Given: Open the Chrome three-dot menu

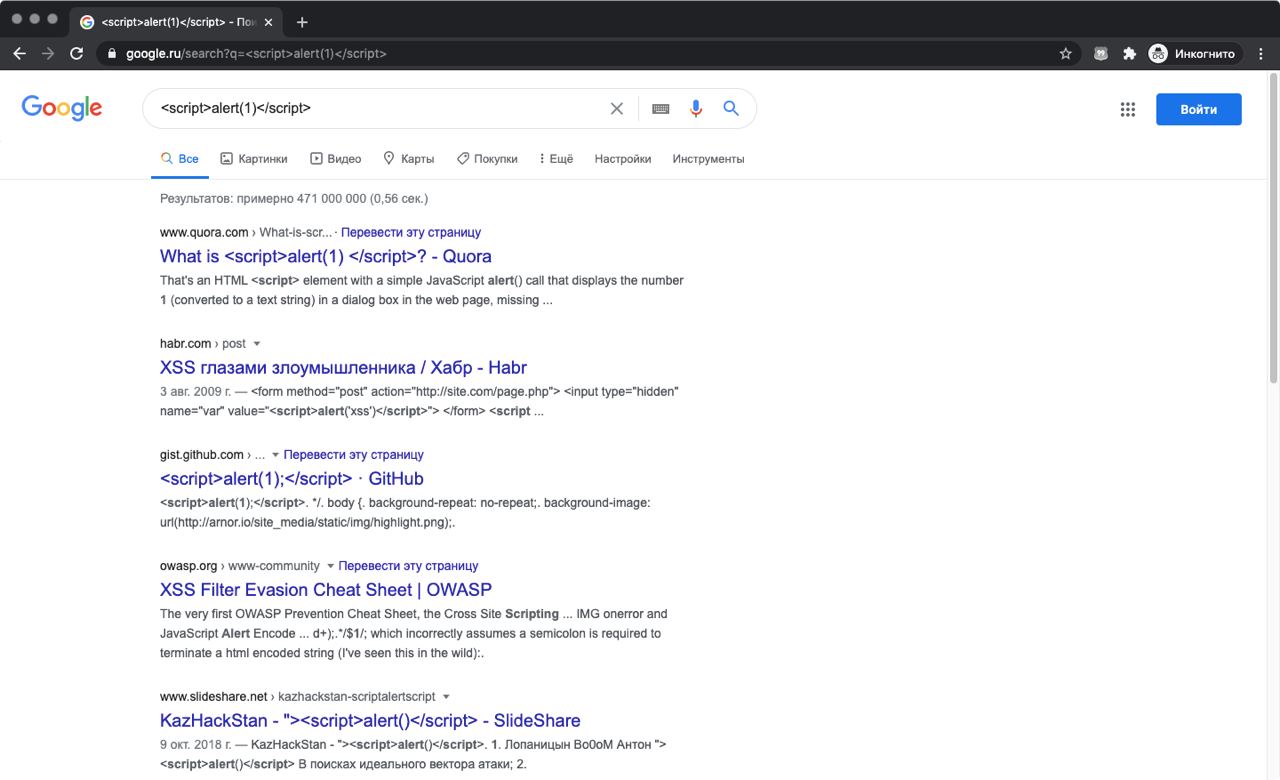Looking at the screenshot, I should click(1261, 54).
